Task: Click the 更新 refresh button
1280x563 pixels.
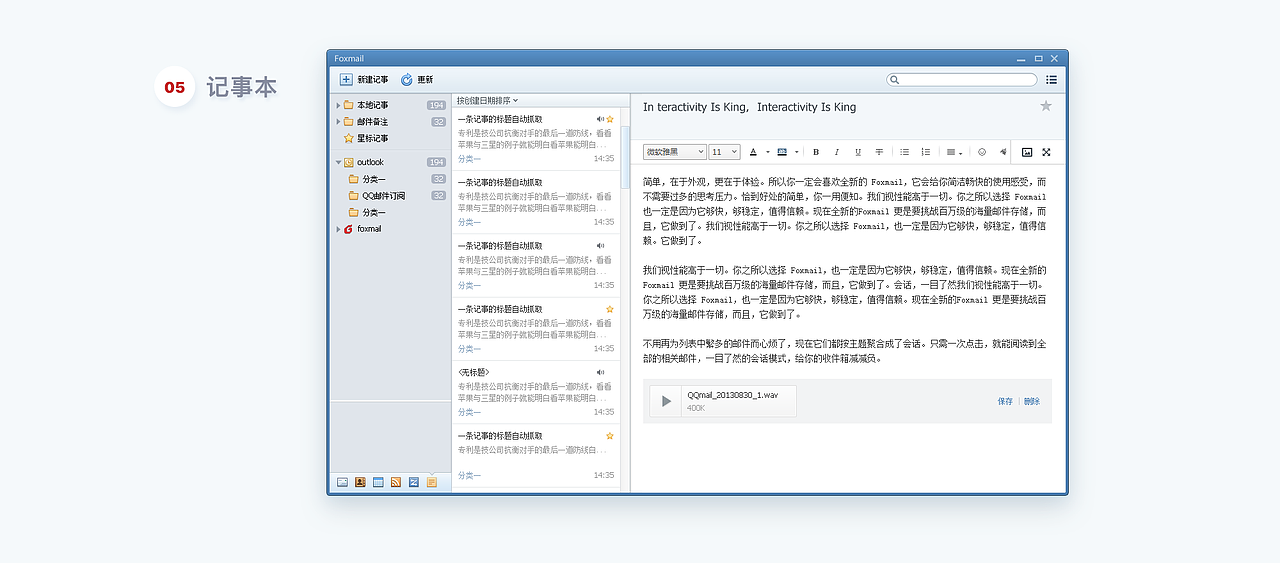Action: point(417,80)
